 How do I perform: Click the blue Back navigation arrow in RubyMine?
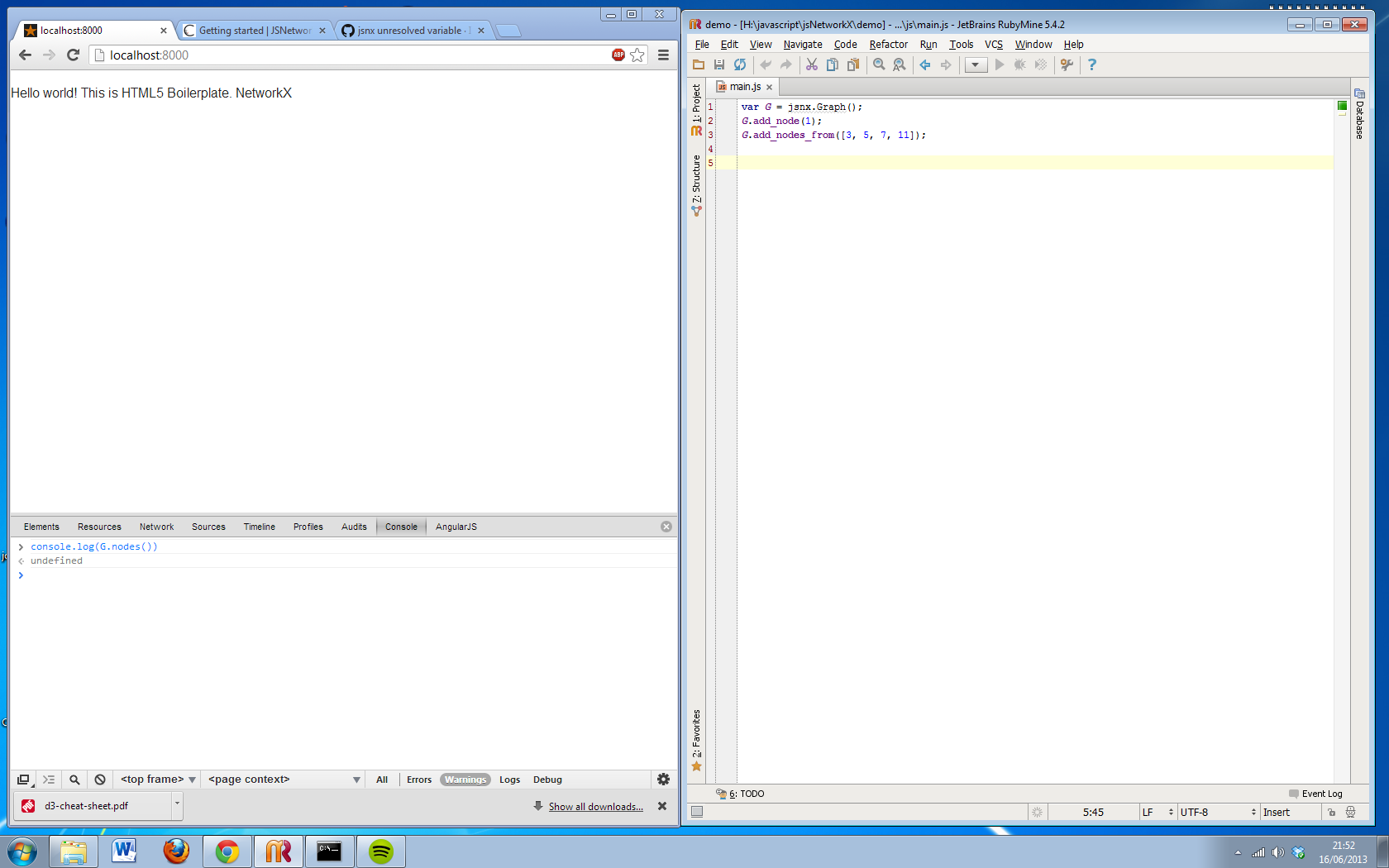point(925,64)
